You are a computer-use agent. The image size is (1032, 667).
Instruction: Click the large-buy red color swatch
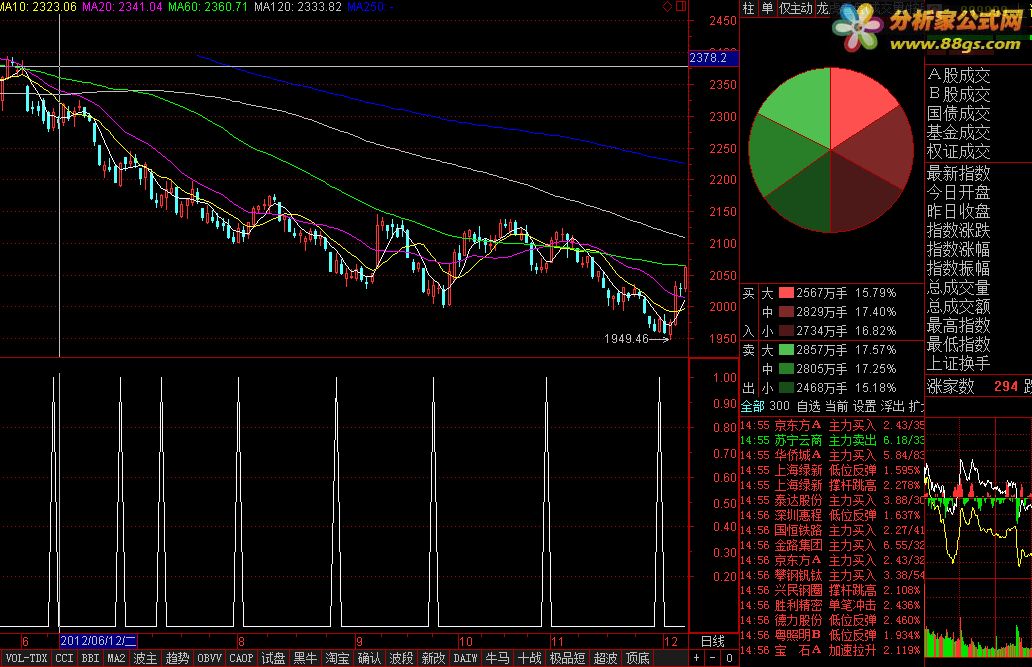point(786,292)
